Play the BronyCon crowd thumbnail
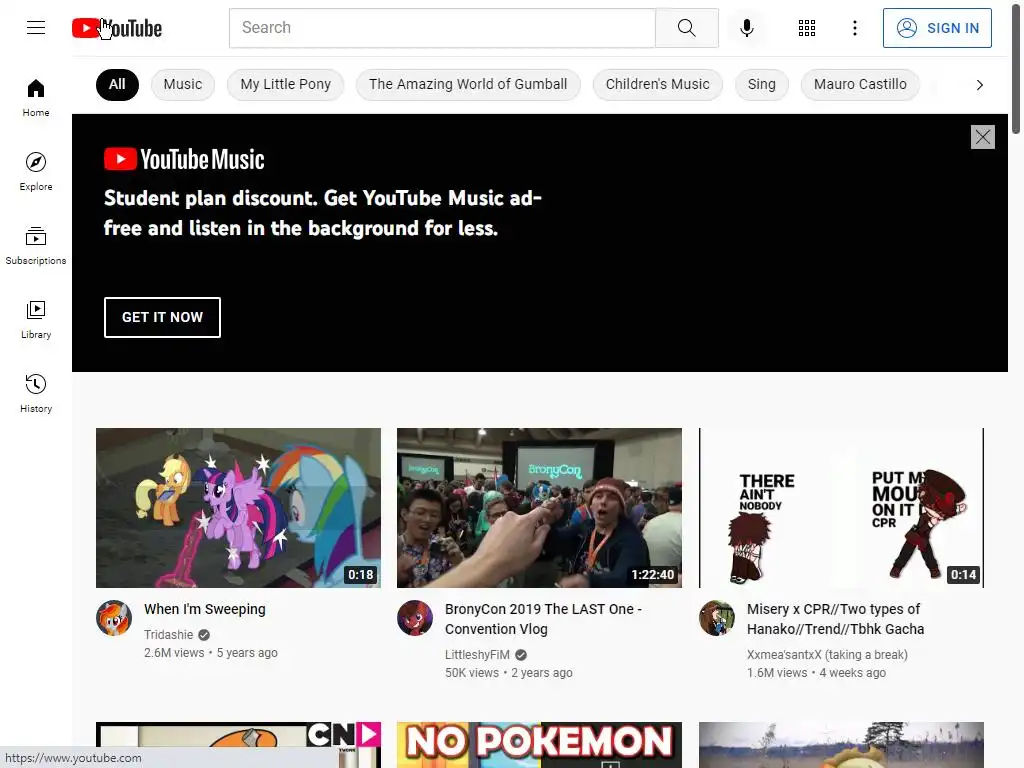This screenshot has width=1024, height=768. click(x=539, y=508)
